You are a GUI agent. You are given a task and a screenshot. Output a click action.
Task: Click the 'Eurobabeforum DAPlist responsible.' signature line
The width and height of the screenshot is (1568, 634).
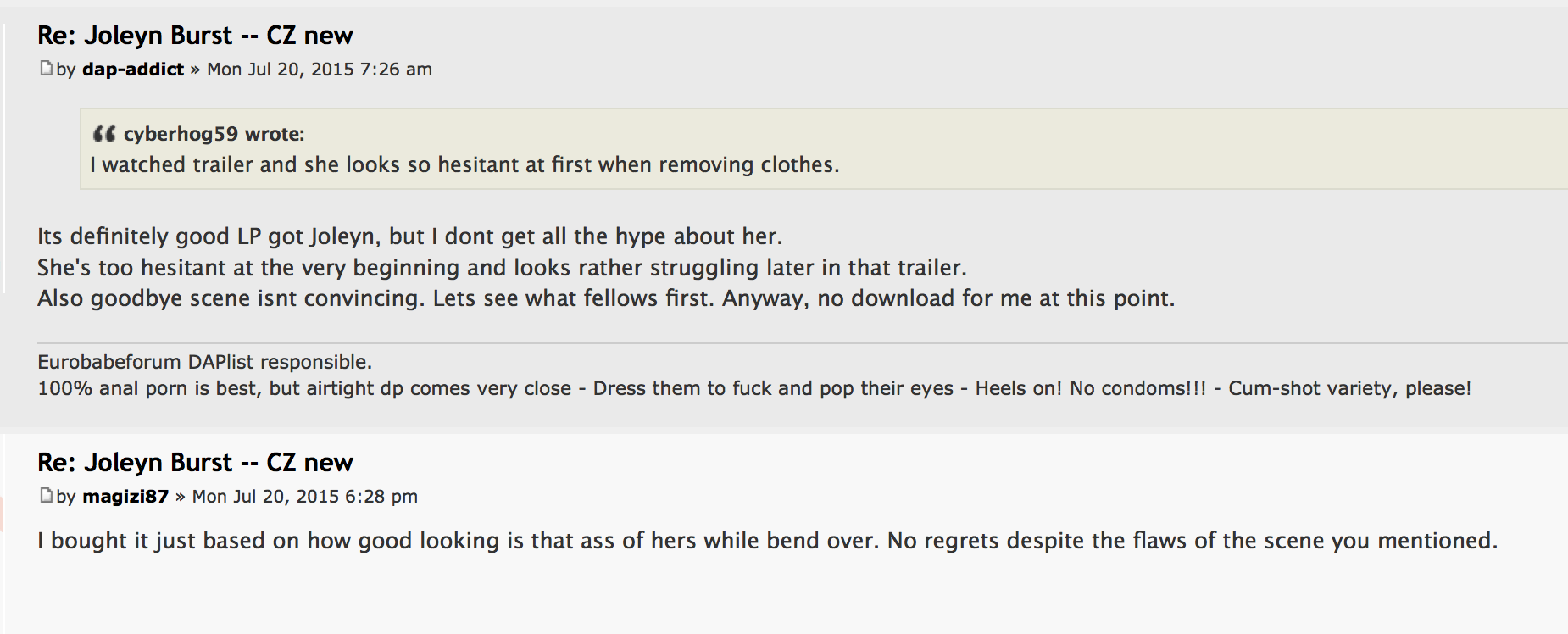(x=204, y=362)
